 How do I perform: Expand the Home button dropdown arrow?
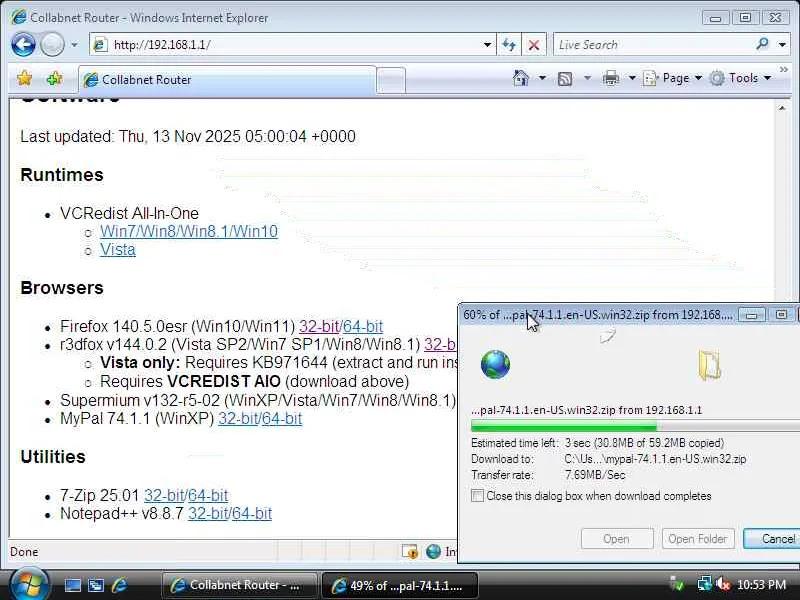[x=542, y=78]
